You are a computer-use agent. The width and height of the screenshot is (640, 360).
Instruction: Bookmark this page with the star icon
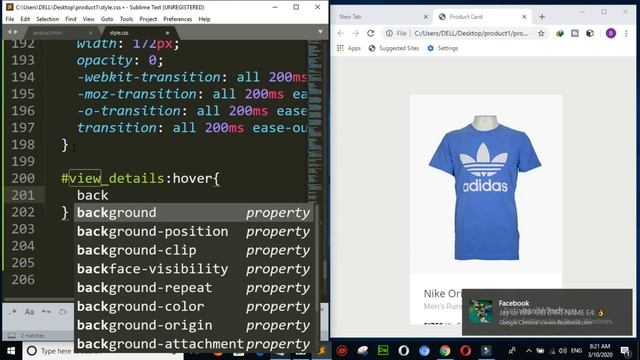pyautogui.click(x=541, y=33)
